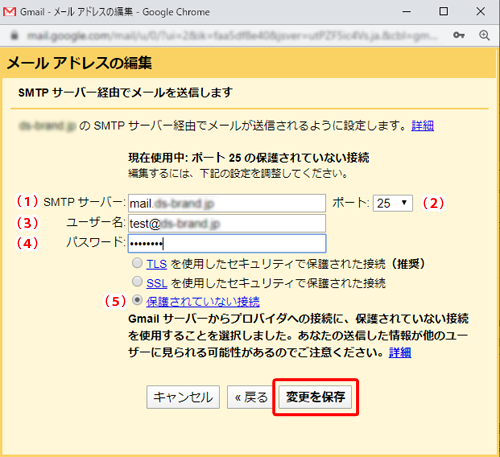Image resolution: width=500 pixels, height=457 pixels.
Task: Click the password input field
Action: click(x=227, y=244)
